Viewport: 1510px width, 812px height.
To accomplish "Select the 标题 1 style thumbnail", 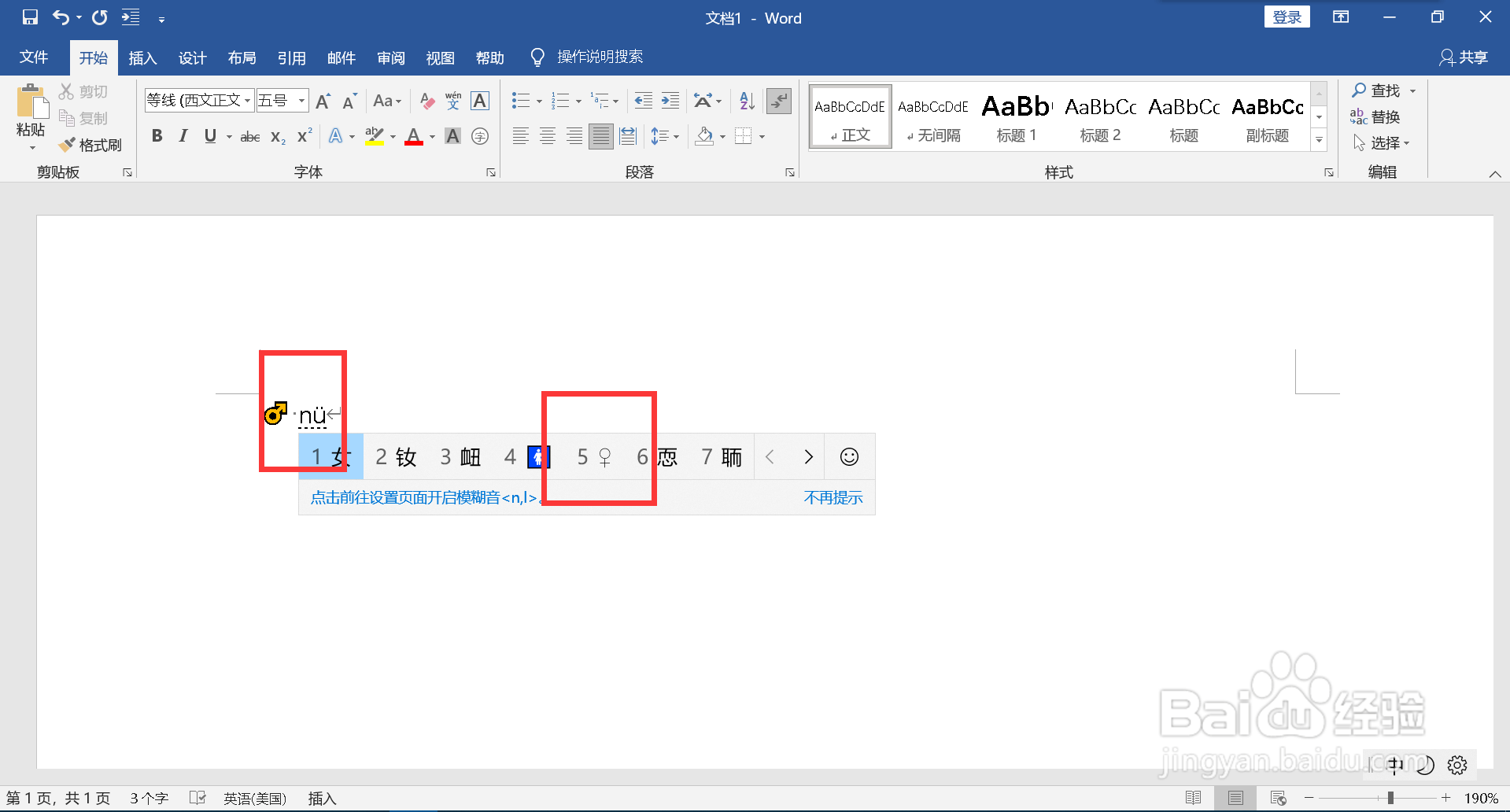I will pos(1017,117).
